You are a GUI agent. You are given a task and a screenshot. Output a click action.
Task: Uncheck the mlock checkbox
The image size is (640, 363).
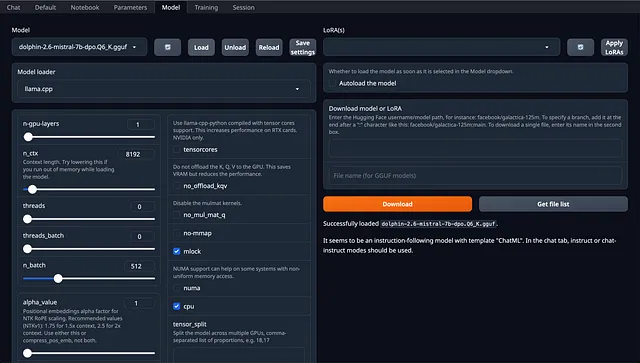click(177, 251)
